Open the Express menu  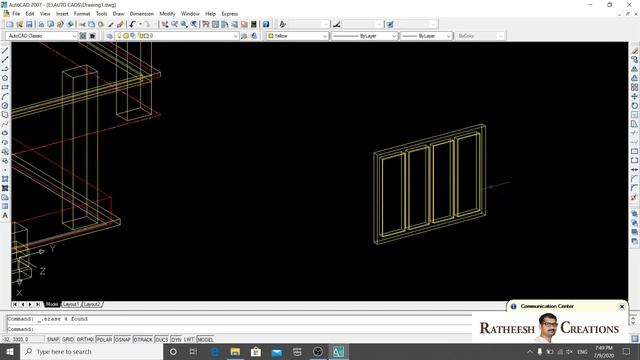pos(230,14)
